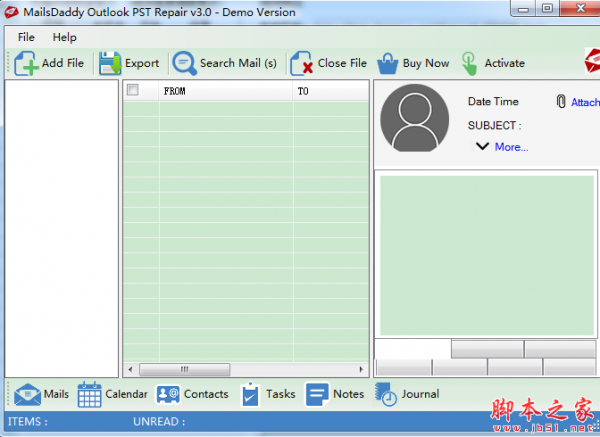Click the Close File icon
Viewport: 600px width, 437px height.
(x=301, y=63)
